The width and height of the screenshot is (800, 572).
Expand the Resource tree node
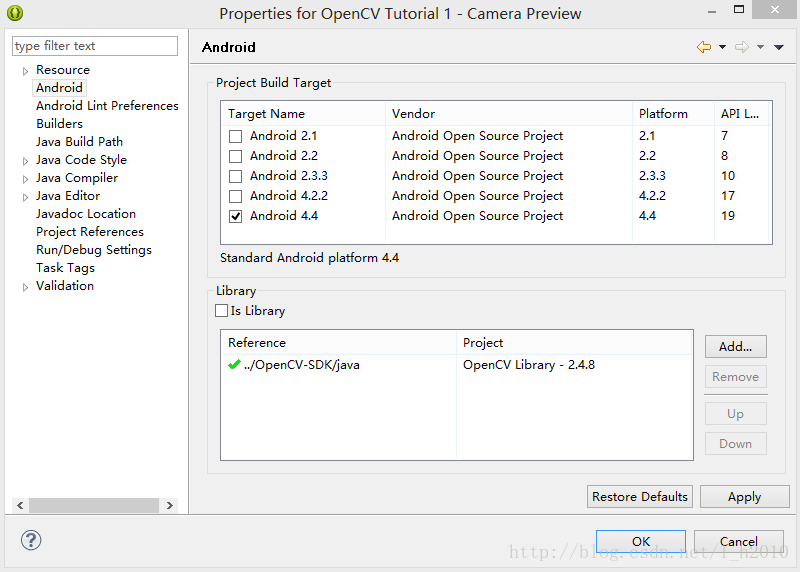point(25,71)
